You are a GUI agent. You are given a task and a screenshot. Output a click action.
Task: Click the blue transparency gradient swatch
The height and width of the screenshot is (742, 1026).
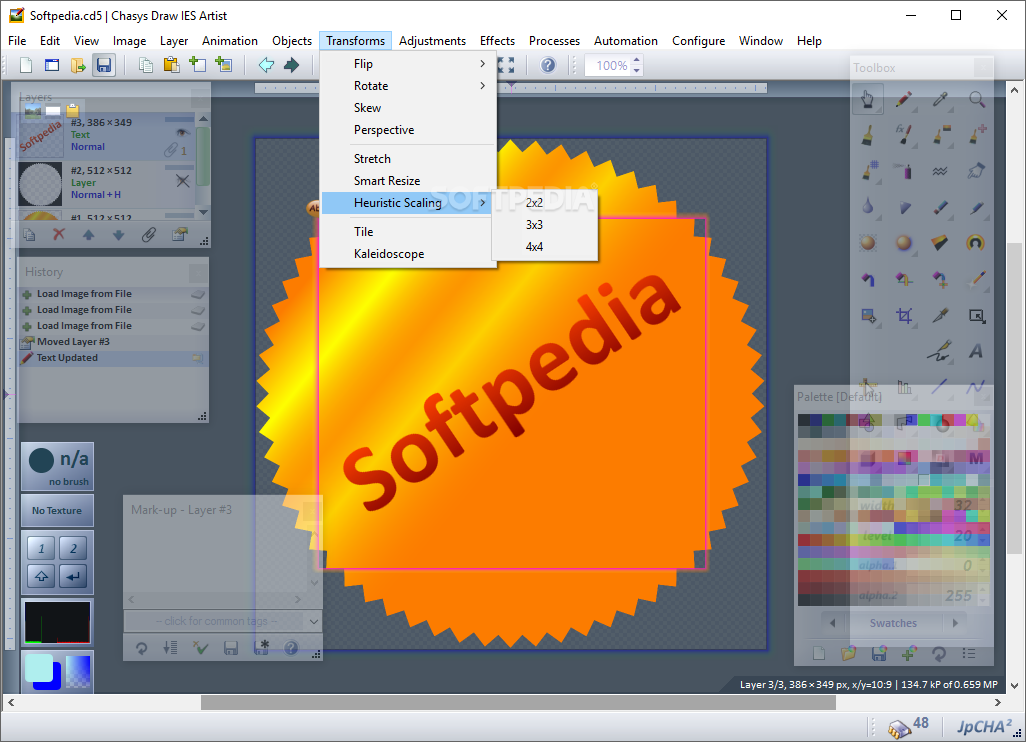pos(78,671)
